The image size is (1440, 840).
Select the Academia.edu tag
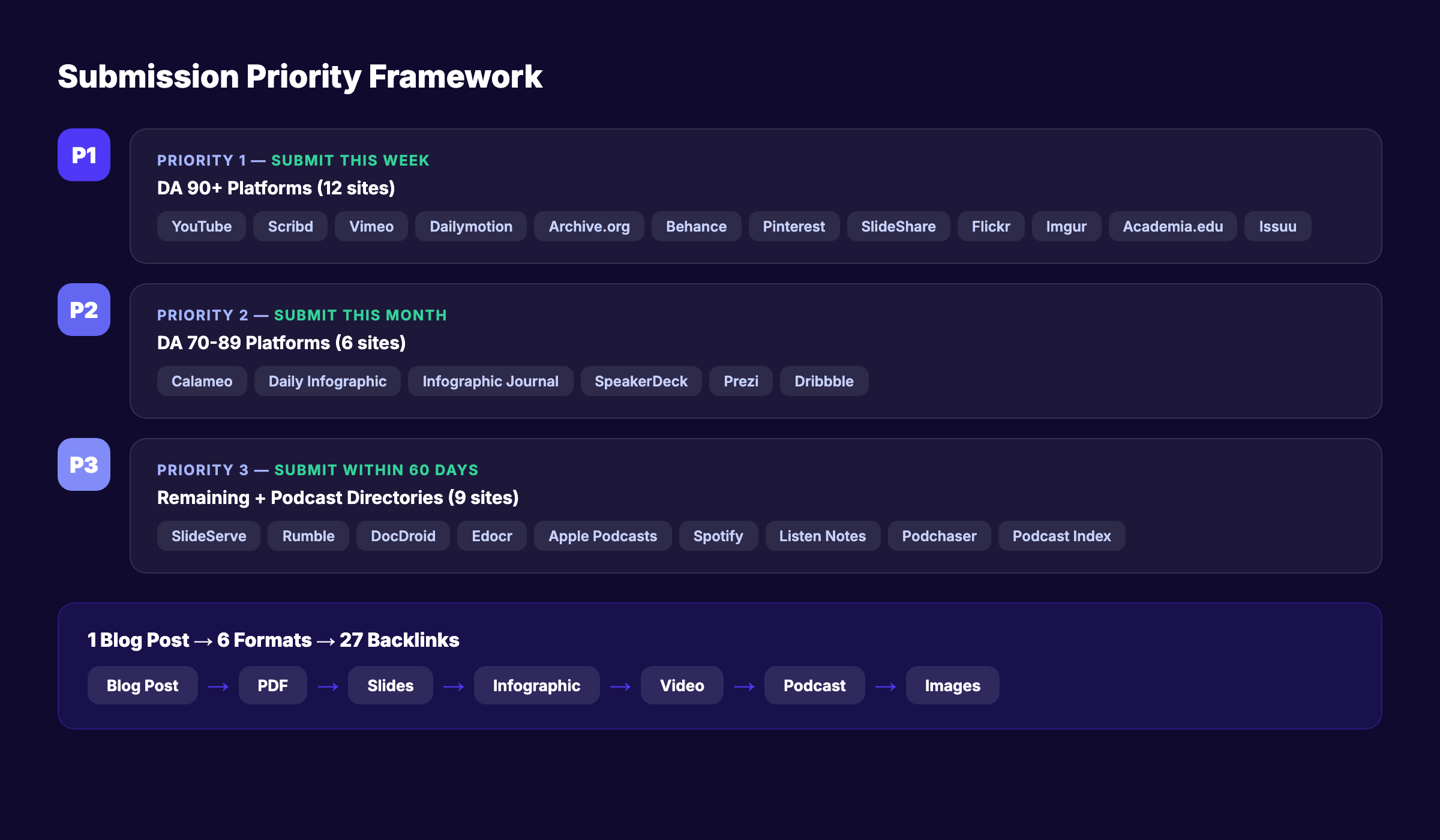(1172, 226)
